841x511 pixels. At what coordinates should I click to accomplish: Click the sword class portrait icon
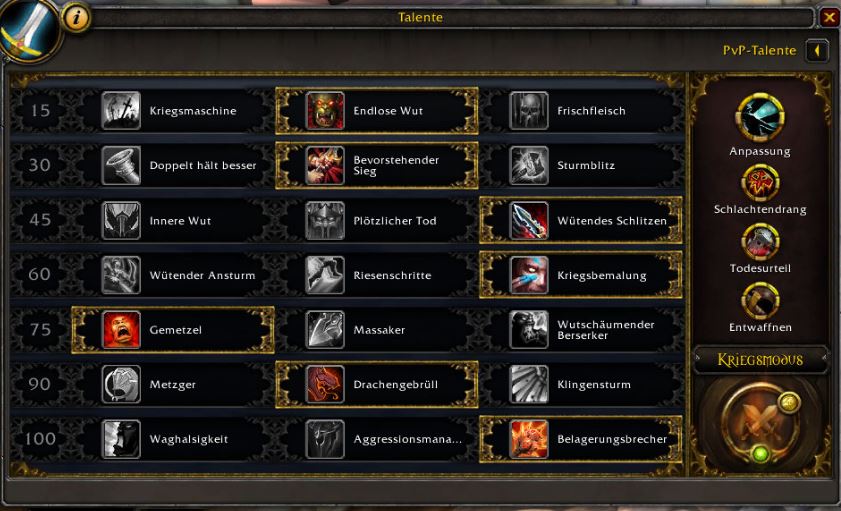(28, 29)
